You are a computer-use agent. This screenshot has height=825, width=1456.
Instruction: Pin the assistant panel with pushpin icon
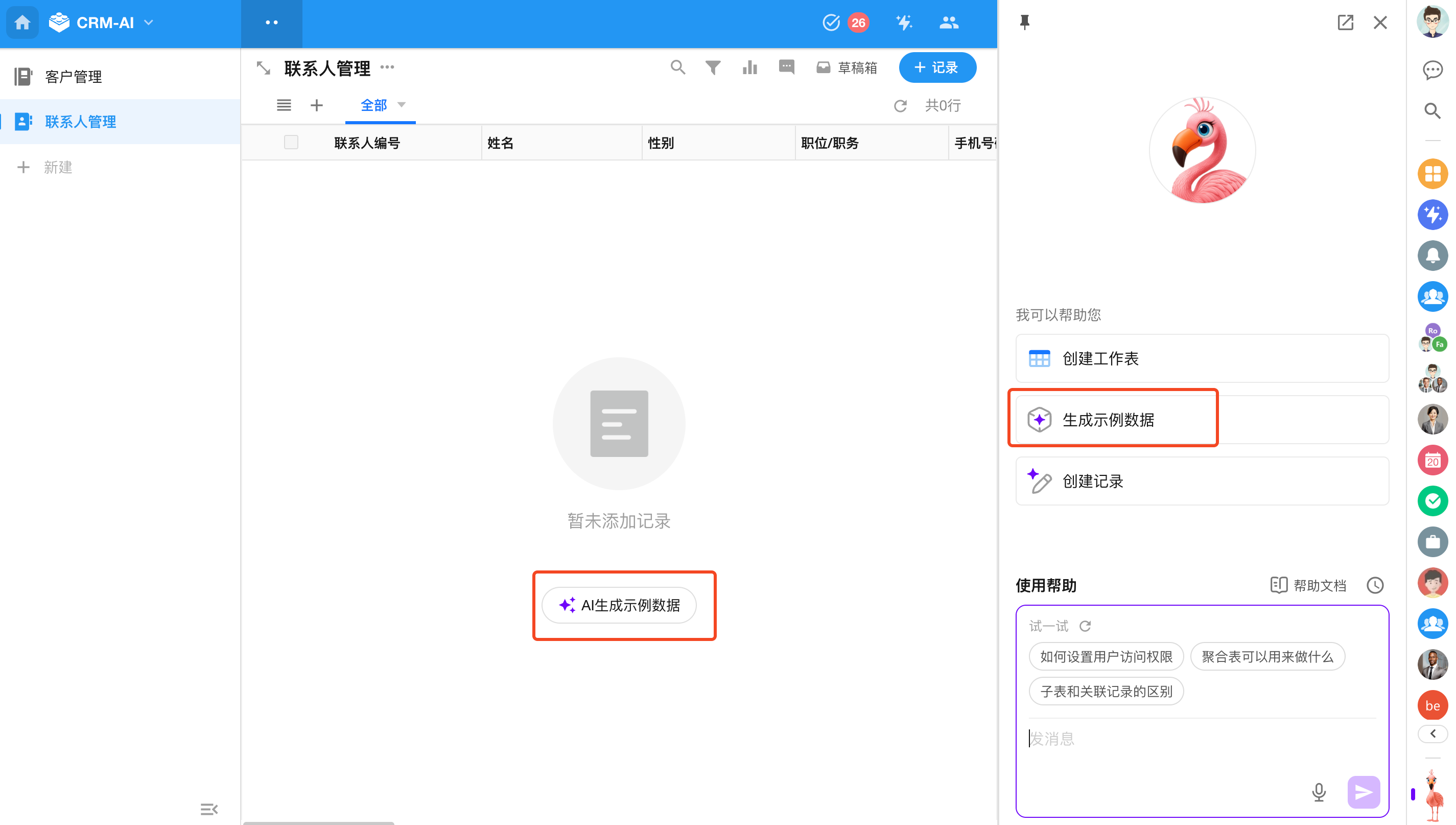tap(1024, 22)
